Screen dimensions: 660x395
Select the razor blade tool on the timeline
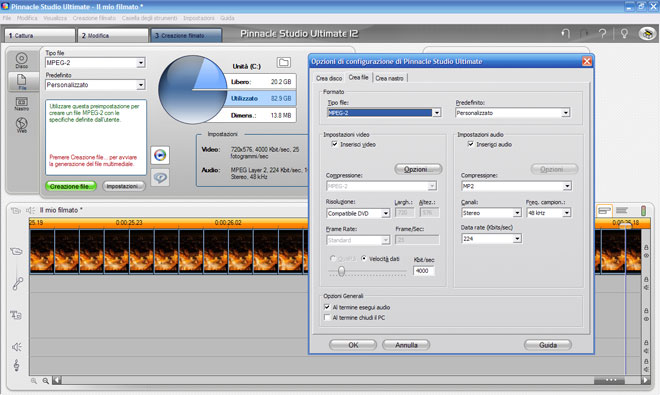click(x=17, y=283)
